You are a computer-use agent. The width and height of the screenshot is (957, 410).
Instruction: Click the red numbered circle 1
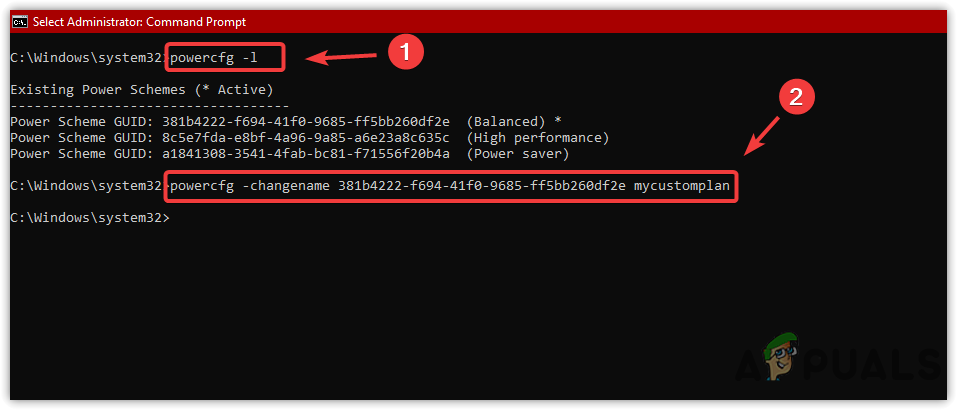403,54
